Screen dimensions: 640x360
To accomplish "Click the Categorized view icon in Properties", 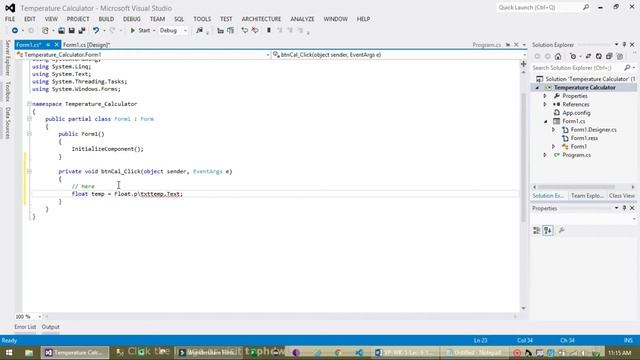I will pyautogui.click(x=537, y=231).
